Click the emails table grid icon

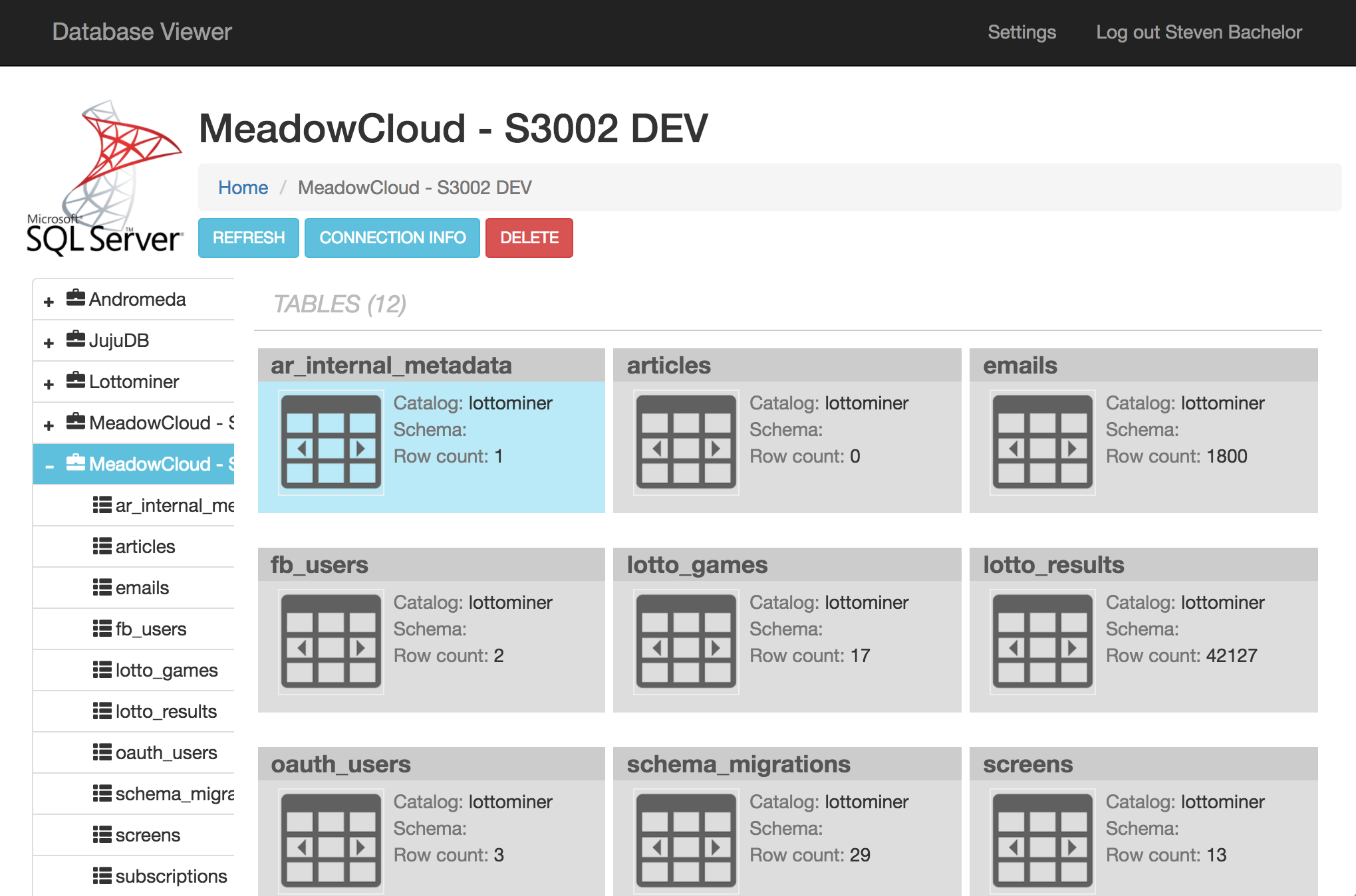[1042, 442]
